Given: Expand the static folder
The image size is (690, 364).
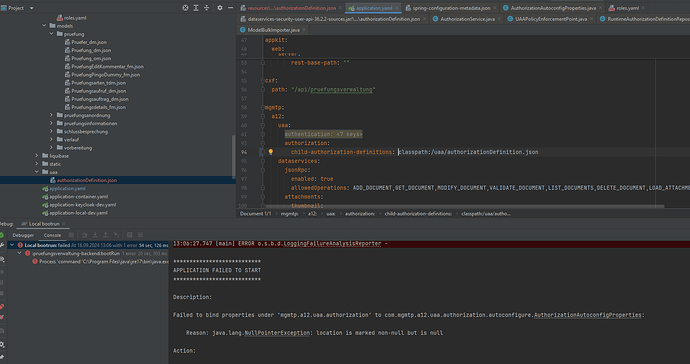Looking at the screenshot, I should (x=37, y=164).
